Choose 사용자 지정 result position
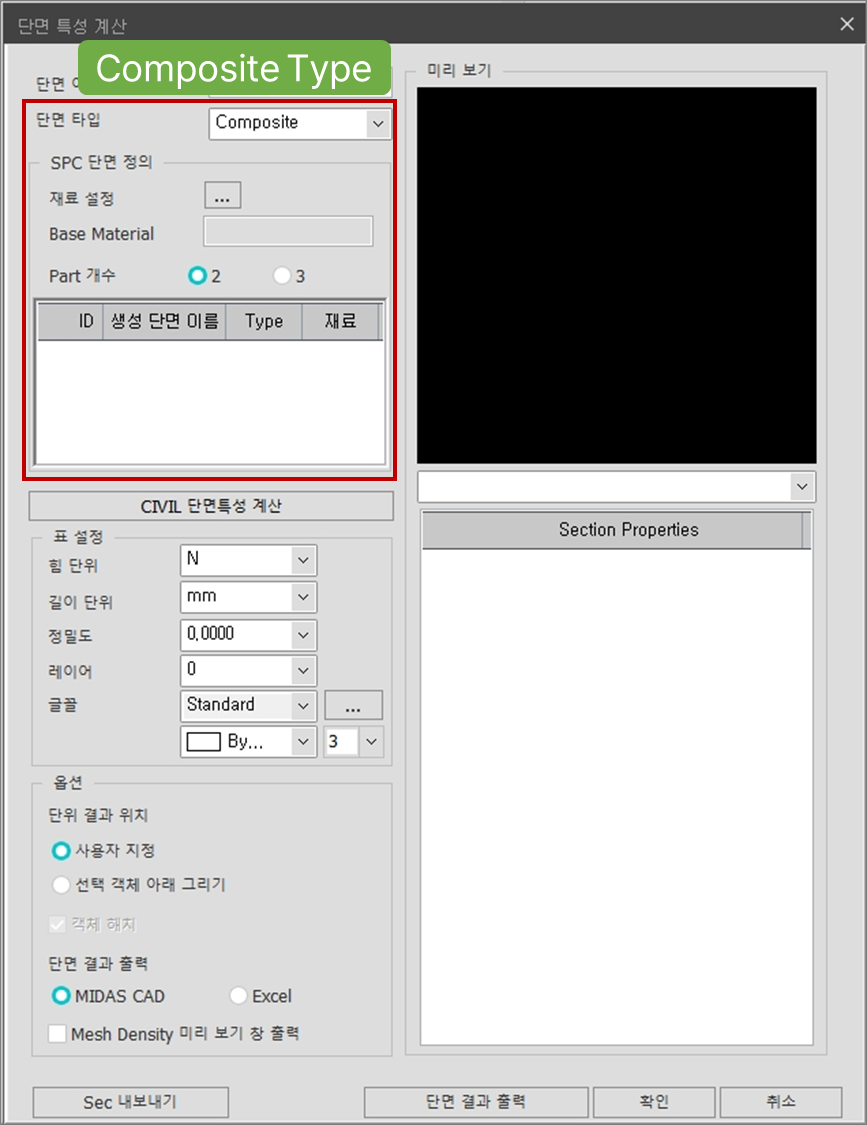The height and width of the screenshot is (1125, 867). 62,850
